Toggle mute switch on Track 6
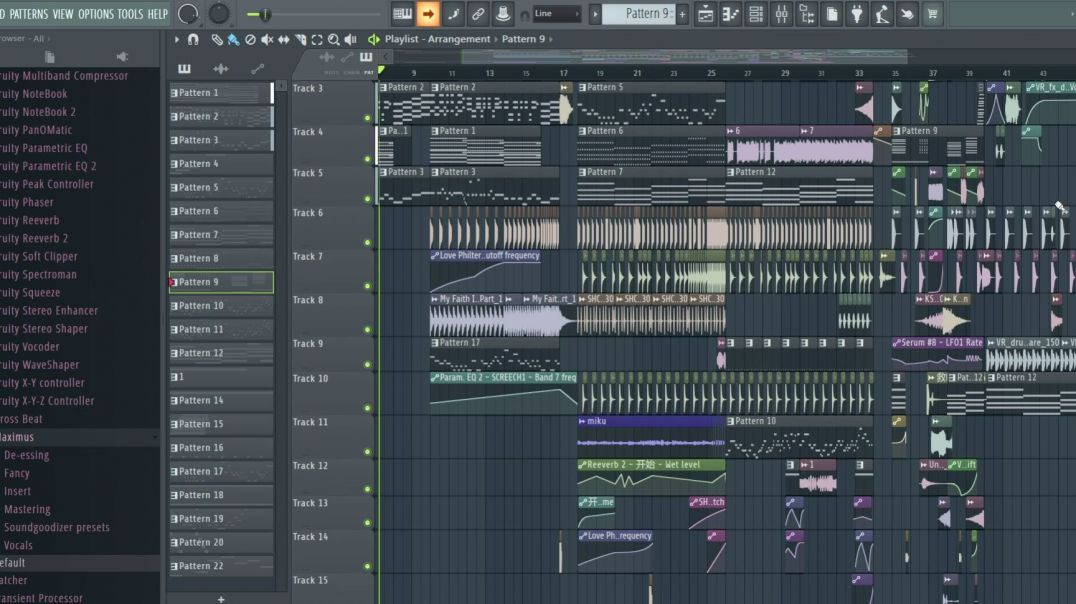The height and width of the screenshot is (604, 1076). pyautogui.click(x=368, y=242)
